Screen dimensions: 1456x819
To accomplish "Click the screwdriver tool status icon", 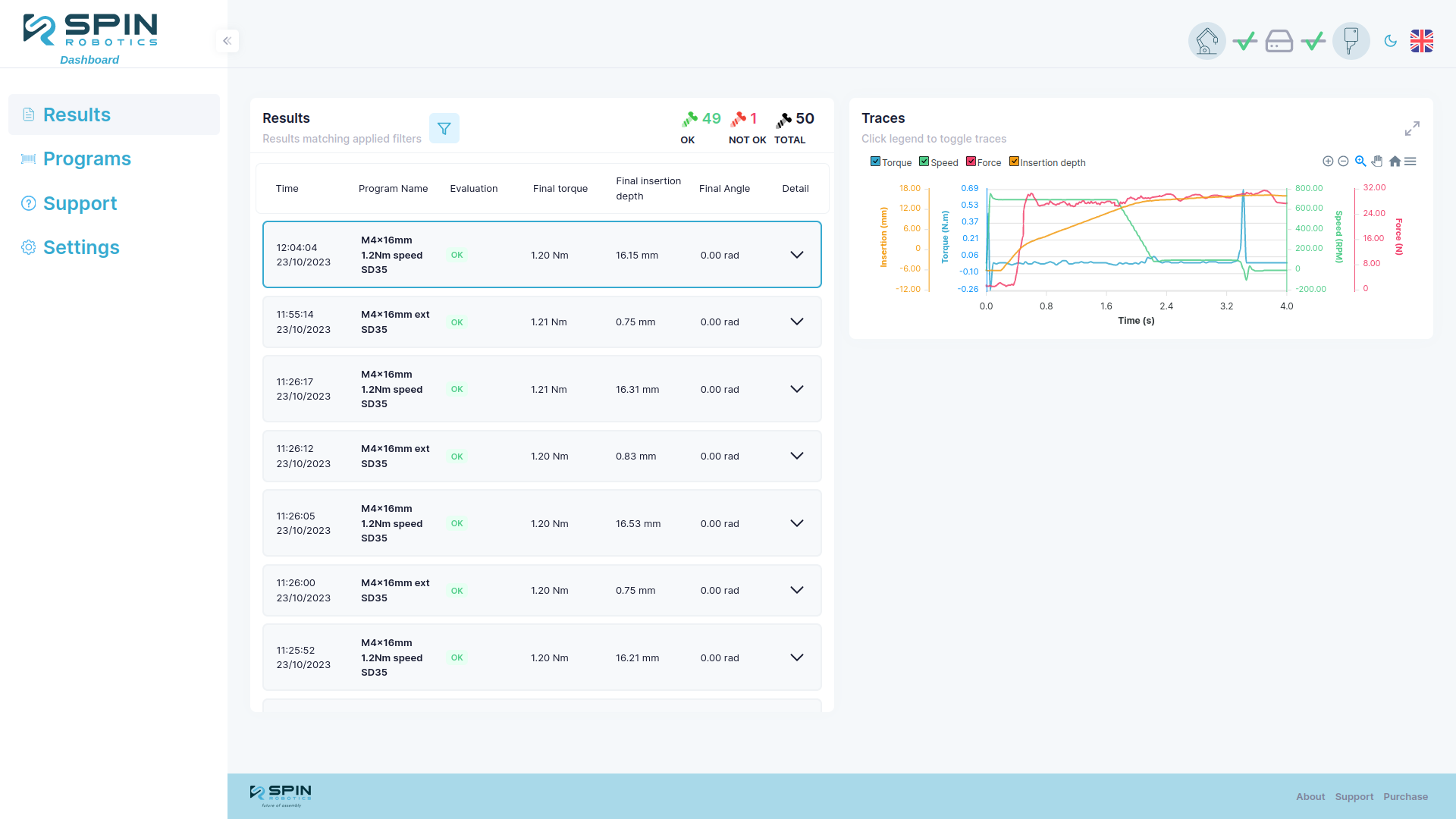I will point(1351,41).
